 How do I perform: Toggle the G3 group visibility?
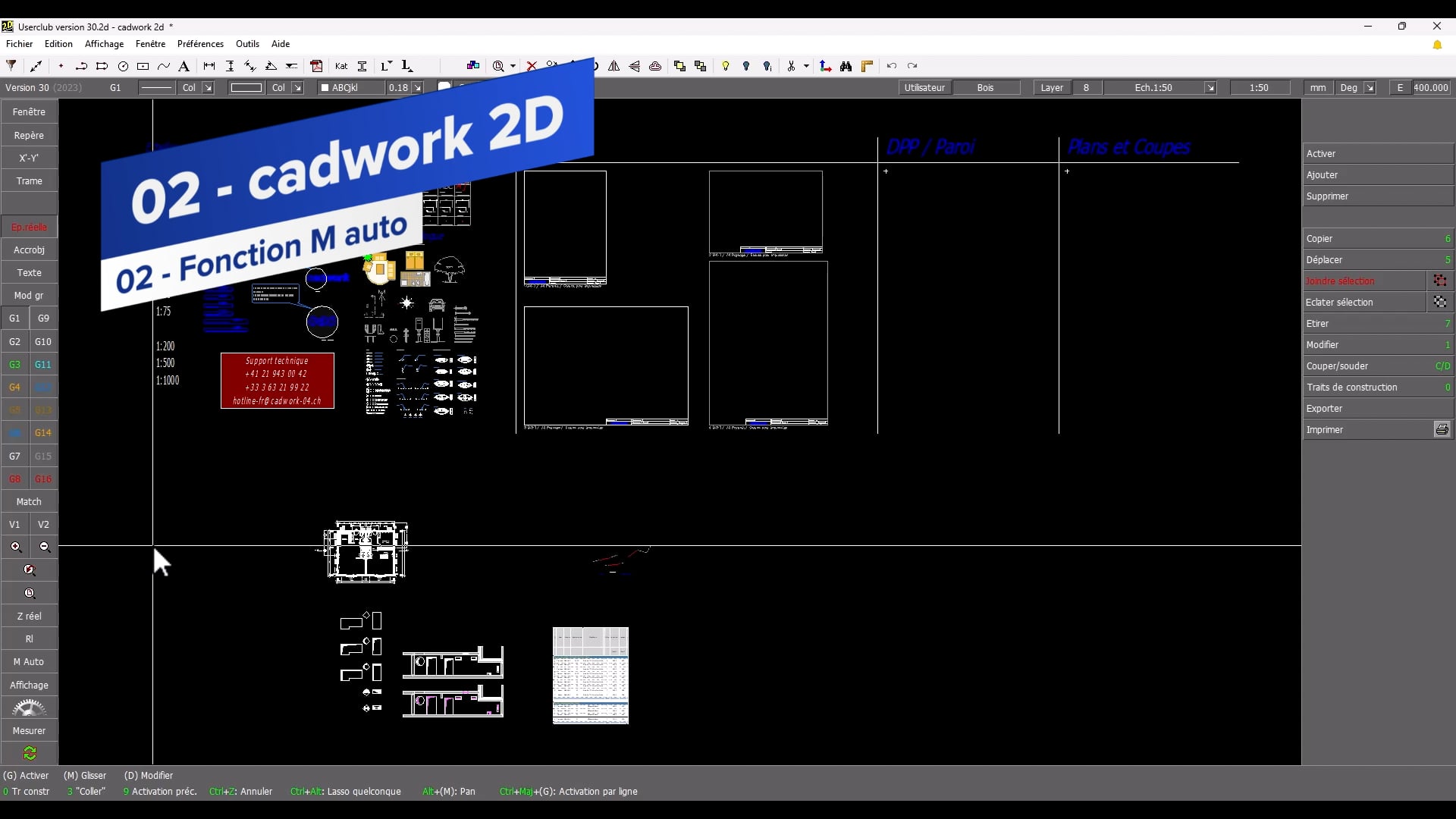coord(14,364)
